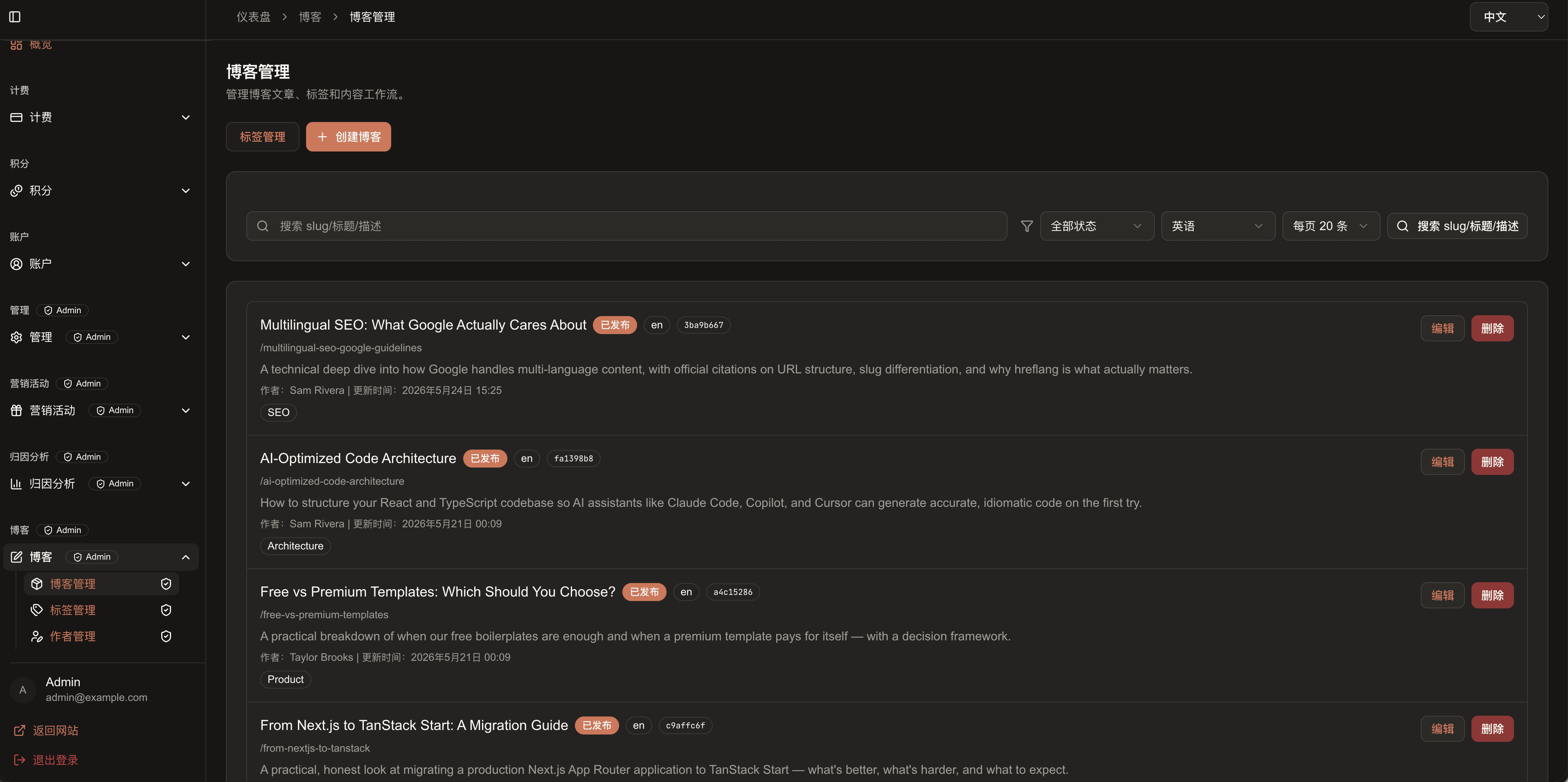Click the 博客管理 cube icon
The image size is (1568, 782).
click(37, 584)
